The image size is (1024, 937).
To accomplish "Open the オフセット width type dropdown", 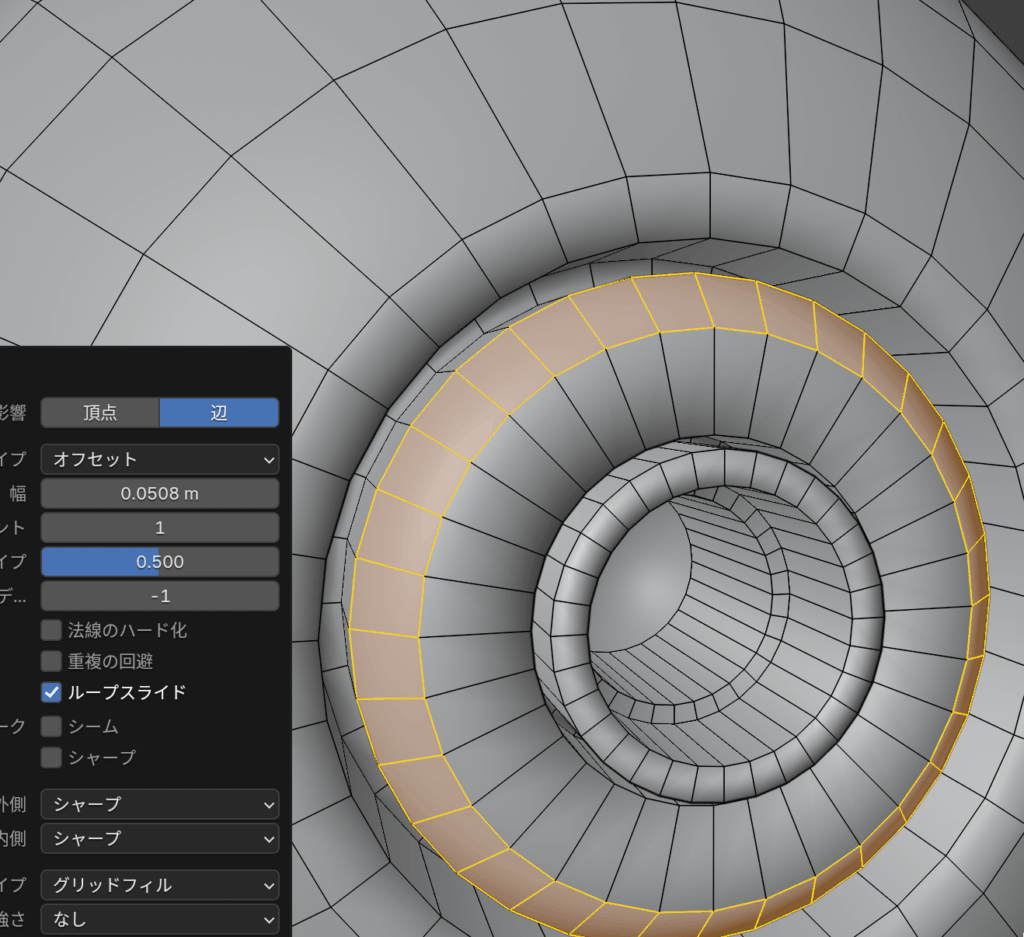I will click(x=160, y=459).
